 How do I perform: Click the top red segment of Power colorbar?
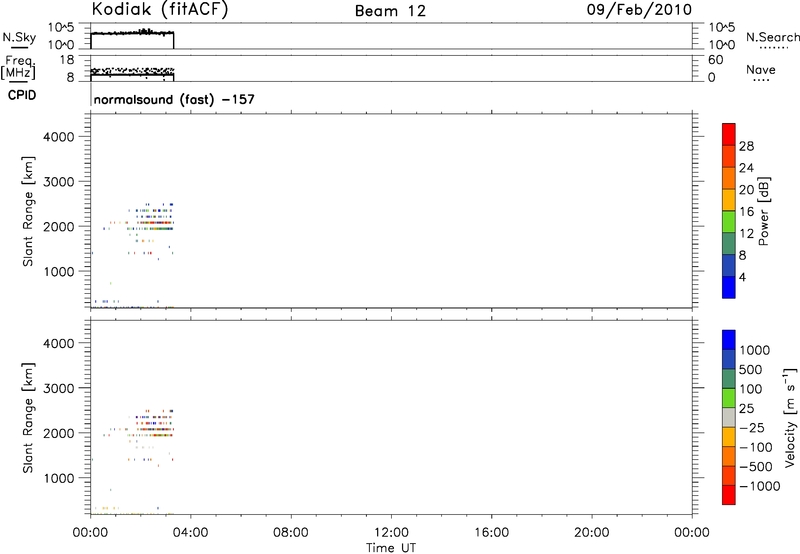point(729,134)
